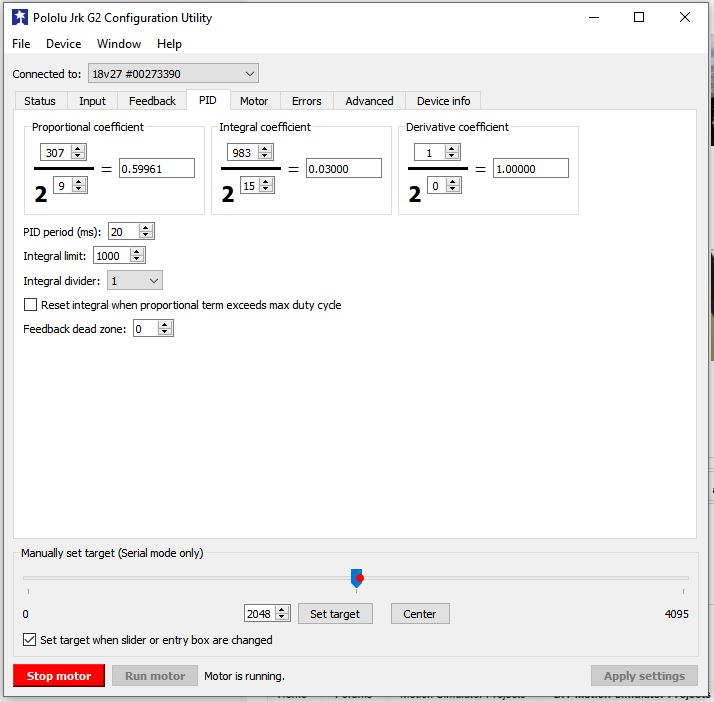Click the PID period field showing 20

point(123,232)
